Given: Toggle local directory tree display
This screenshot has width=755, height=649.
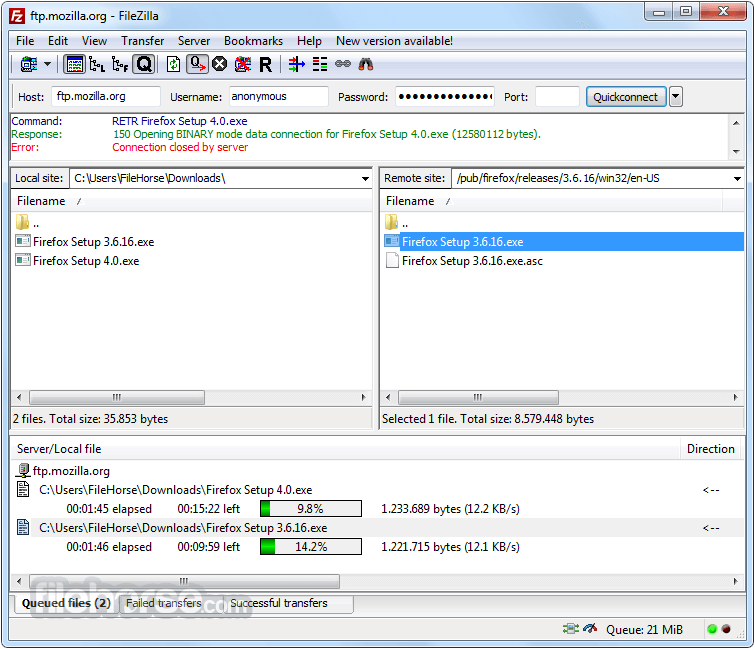Looking at the screenshot, I should pyautogui.click(x=97, y=64).
